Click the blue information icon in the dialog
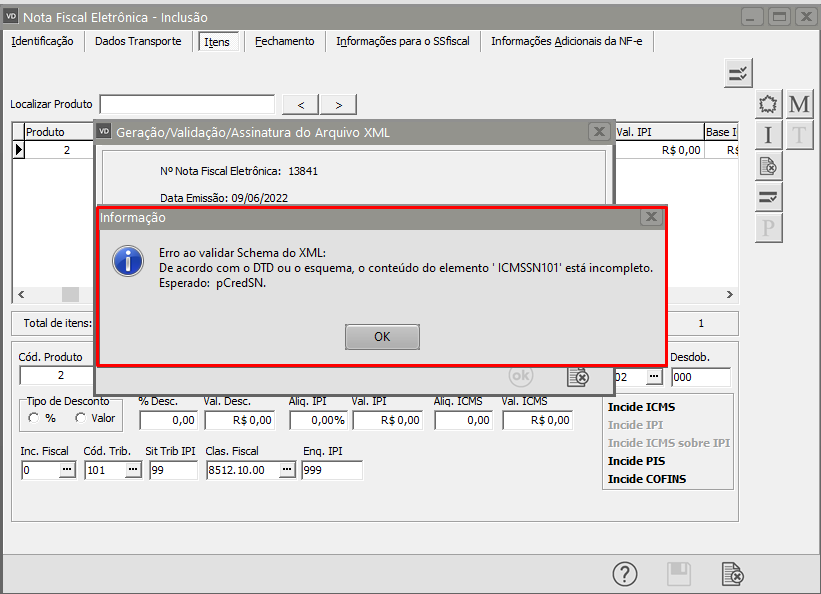This screenshot has height=594, width=821. pyautogui.click(x=128, y=261)
